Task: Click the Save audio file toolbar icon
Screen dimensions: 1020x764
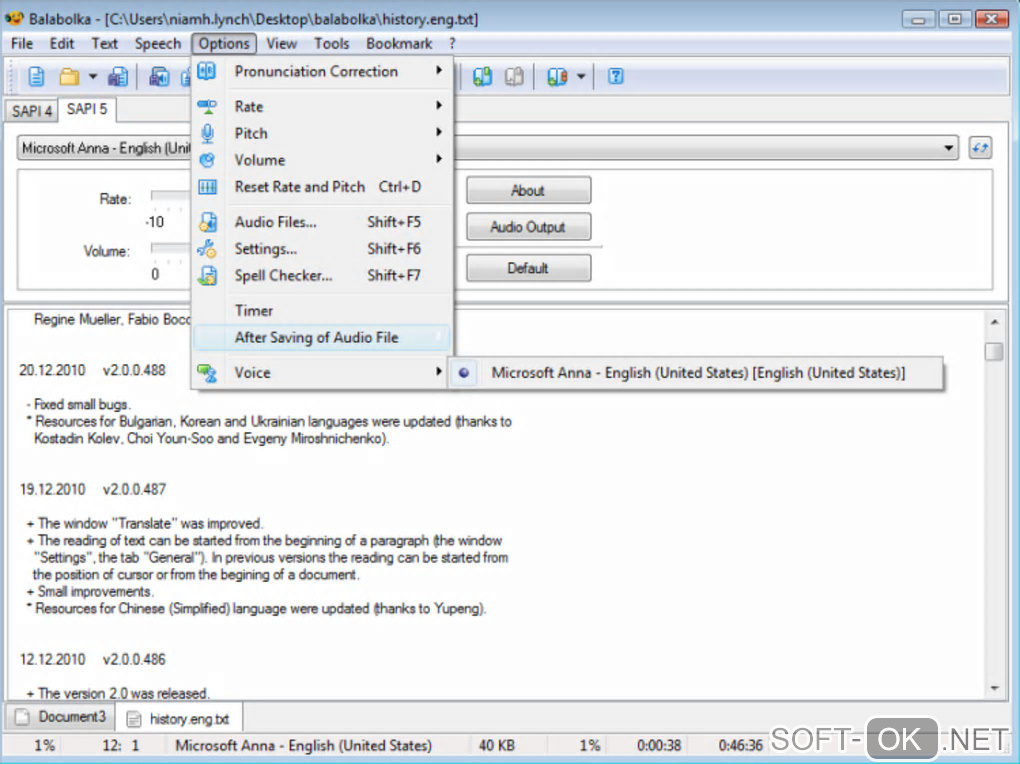Action: (x=159, y=77)
